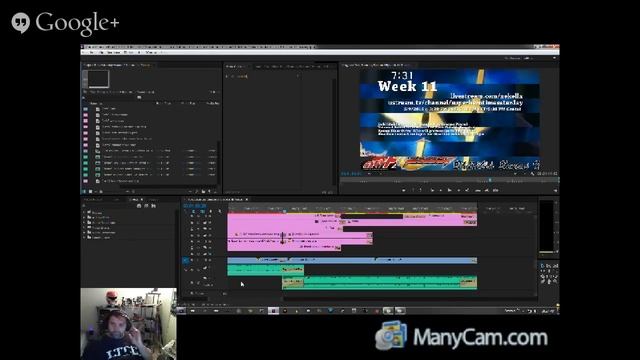This screenshot has width=640, height=360.
Task: Click the Lift button in Program Monitor
Action: (478, 190)
